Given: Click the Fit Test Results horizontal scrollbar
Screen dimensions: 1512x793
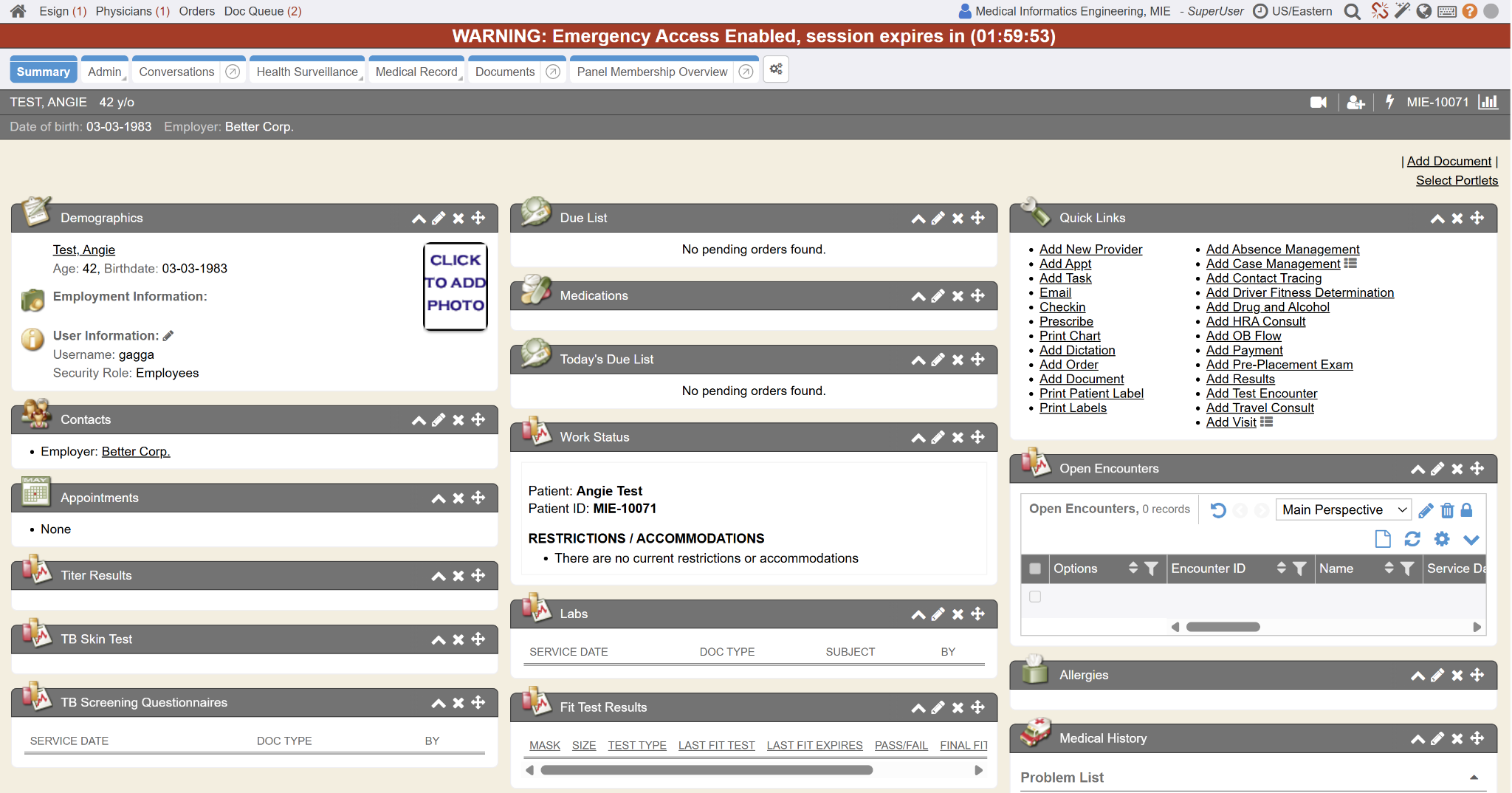Looking at the screenshot, I should (x=707, y=770).
